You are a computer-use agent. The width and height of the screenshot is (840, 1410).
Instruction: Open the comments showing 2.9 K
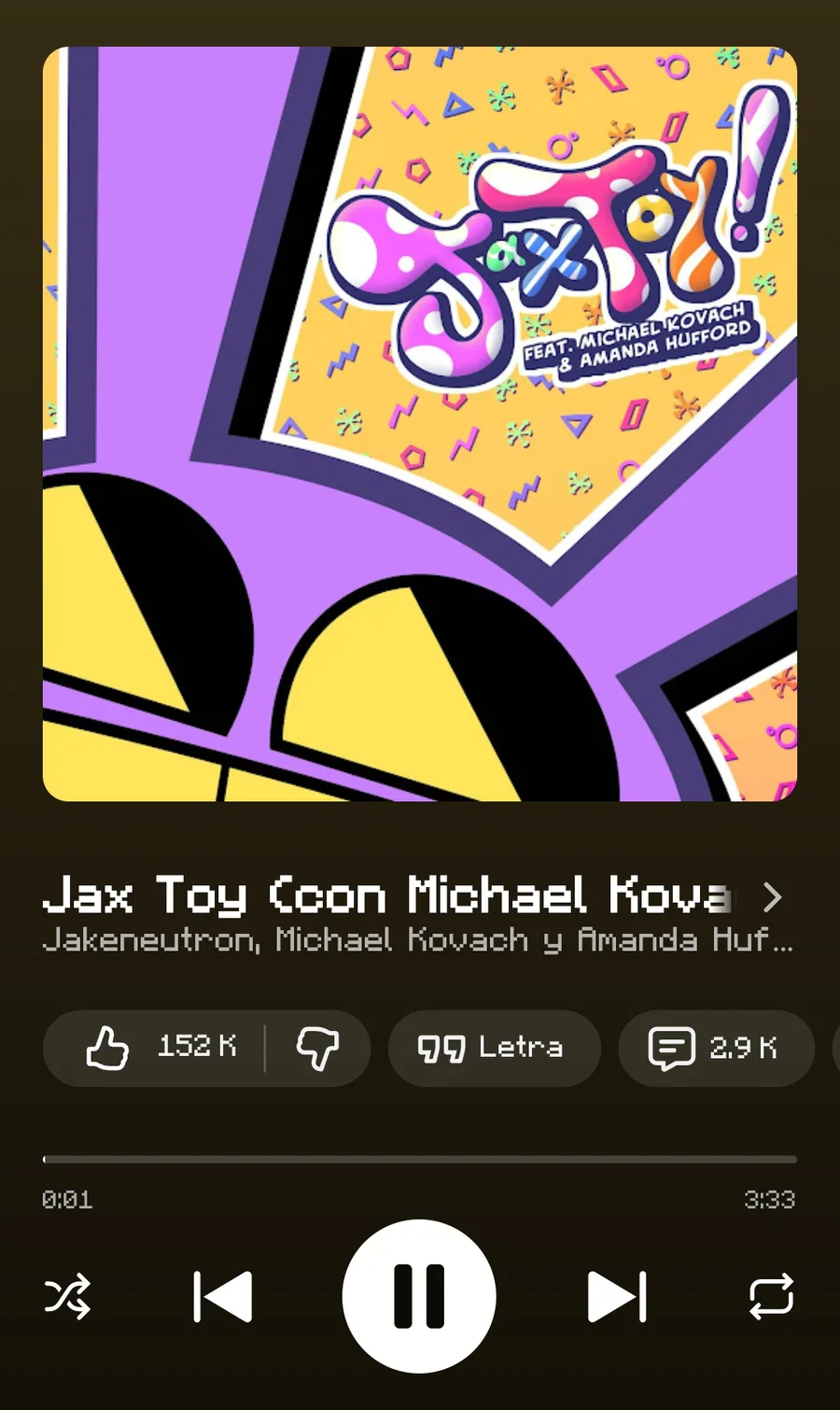[x=716, y=1048]
